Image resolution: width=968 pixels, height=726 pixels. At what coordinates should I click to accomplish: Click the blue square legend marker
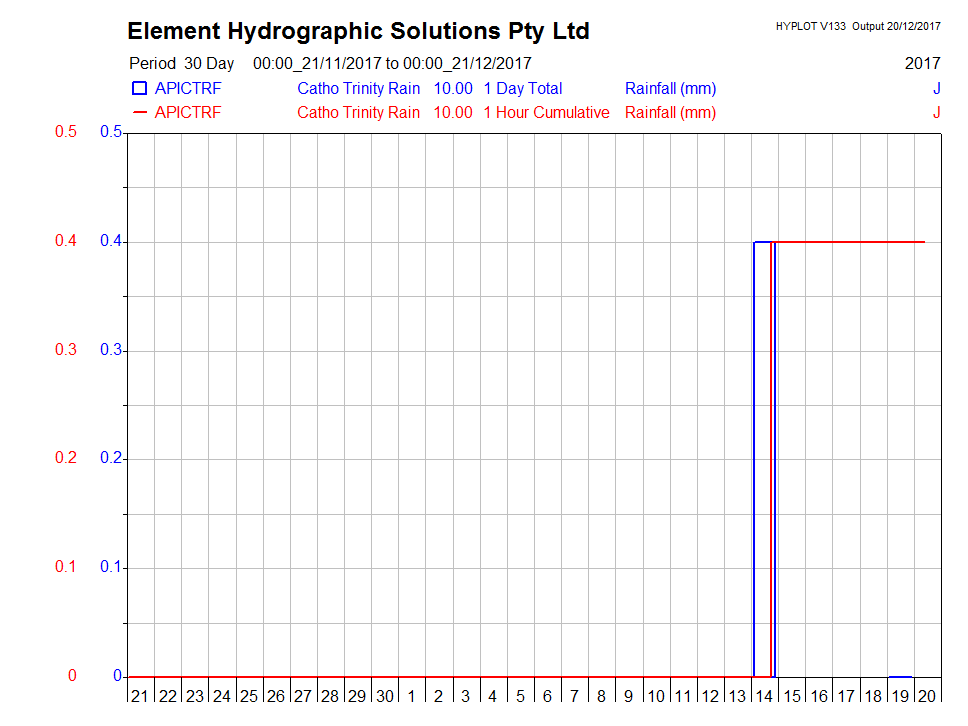tap(139, 89)
